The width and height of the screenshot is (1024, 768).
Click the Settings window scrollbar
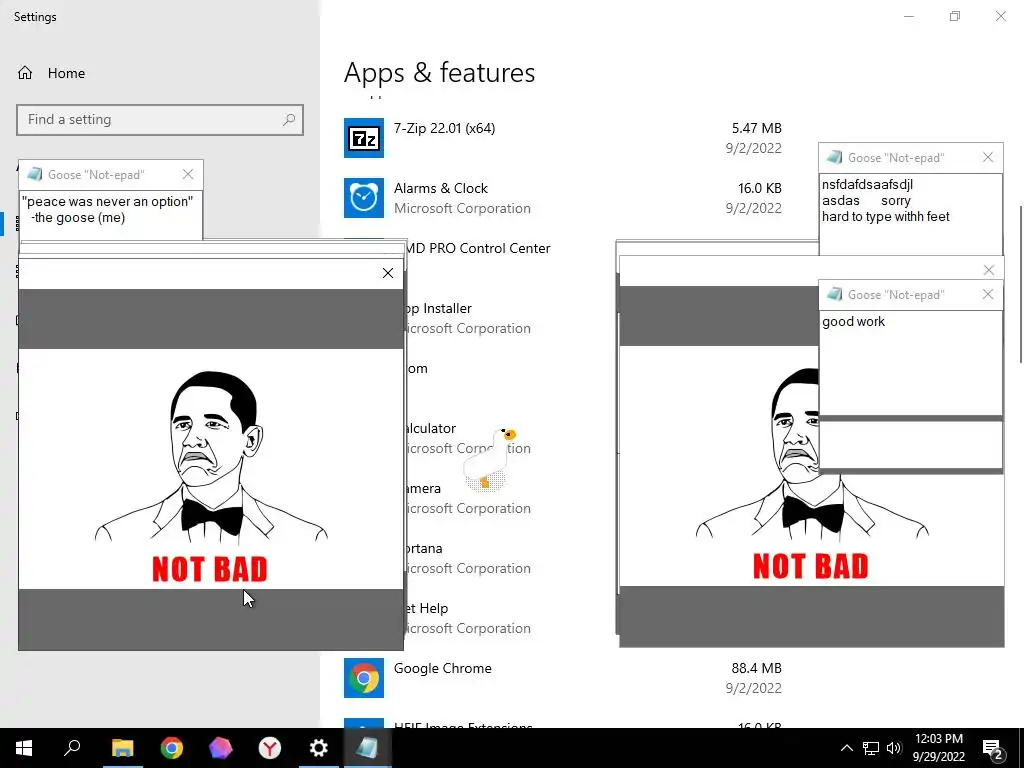(x=1021, y=284)
